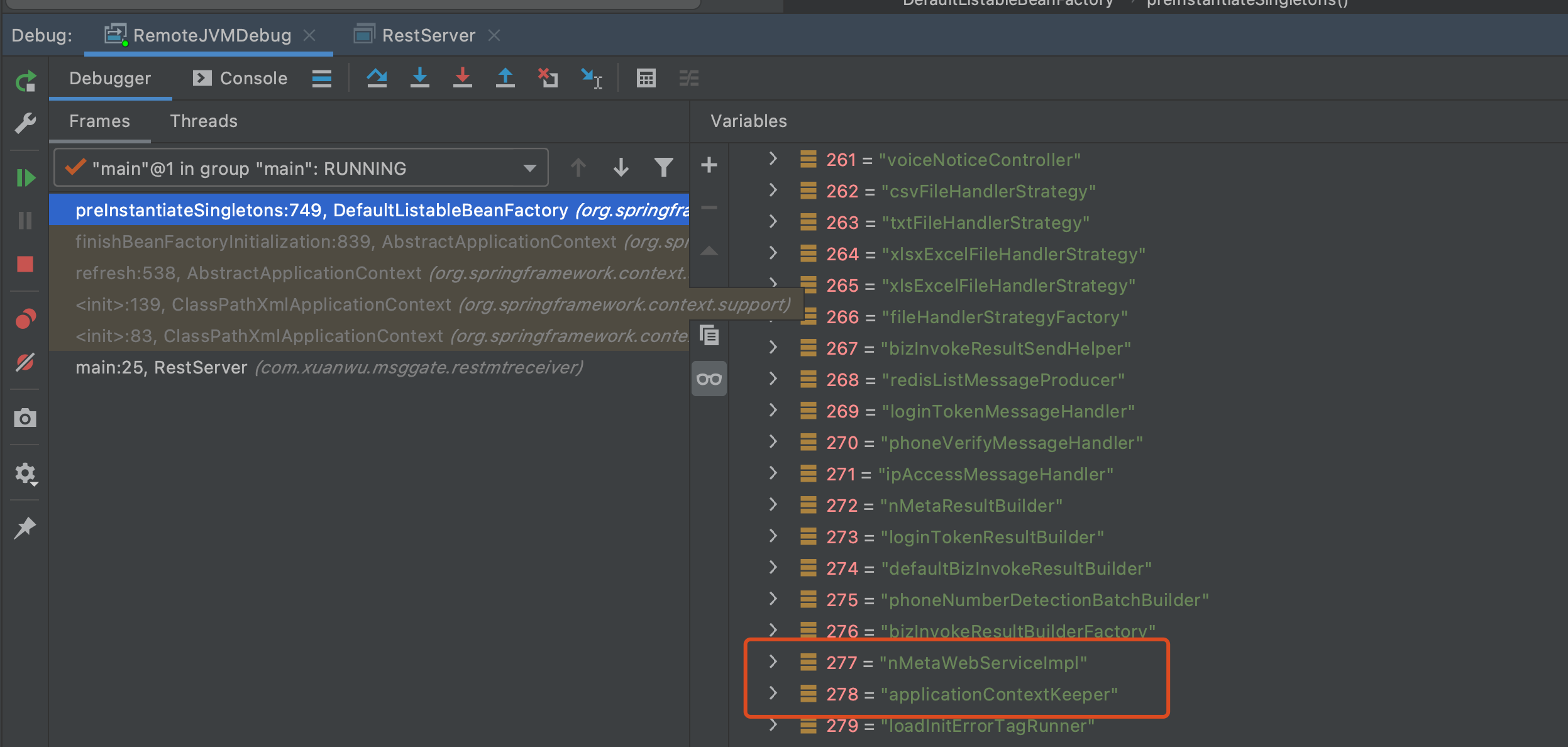Pause the program execution
This screenshot has width=1568, height=747.
click(x=25, y=220)
